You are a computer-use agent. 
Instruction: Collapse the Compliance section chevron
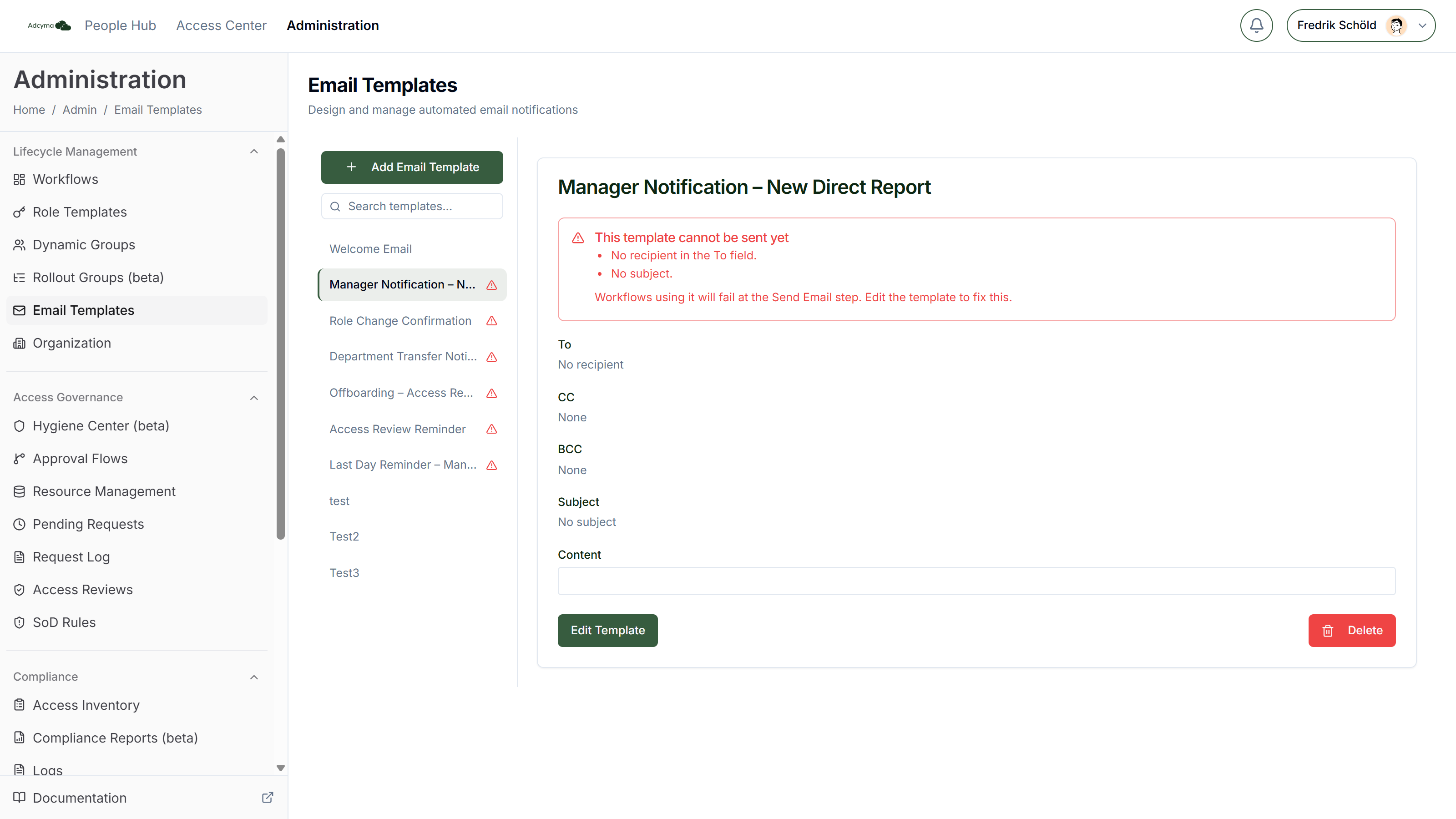coord(254,677)
